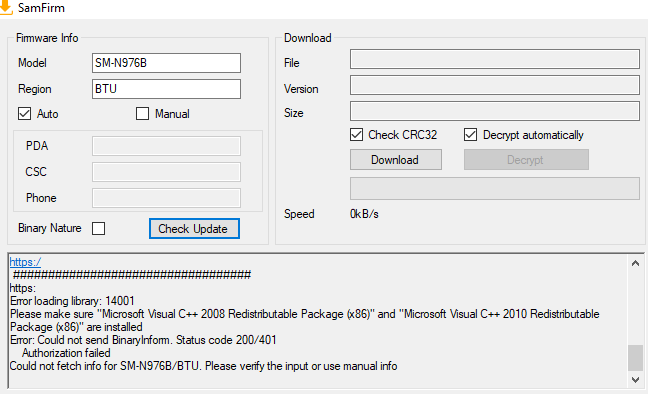Image resolution: width=648 pixels, height=394 pixels.
Task: Click the Size field in Download
Action: 495,111
